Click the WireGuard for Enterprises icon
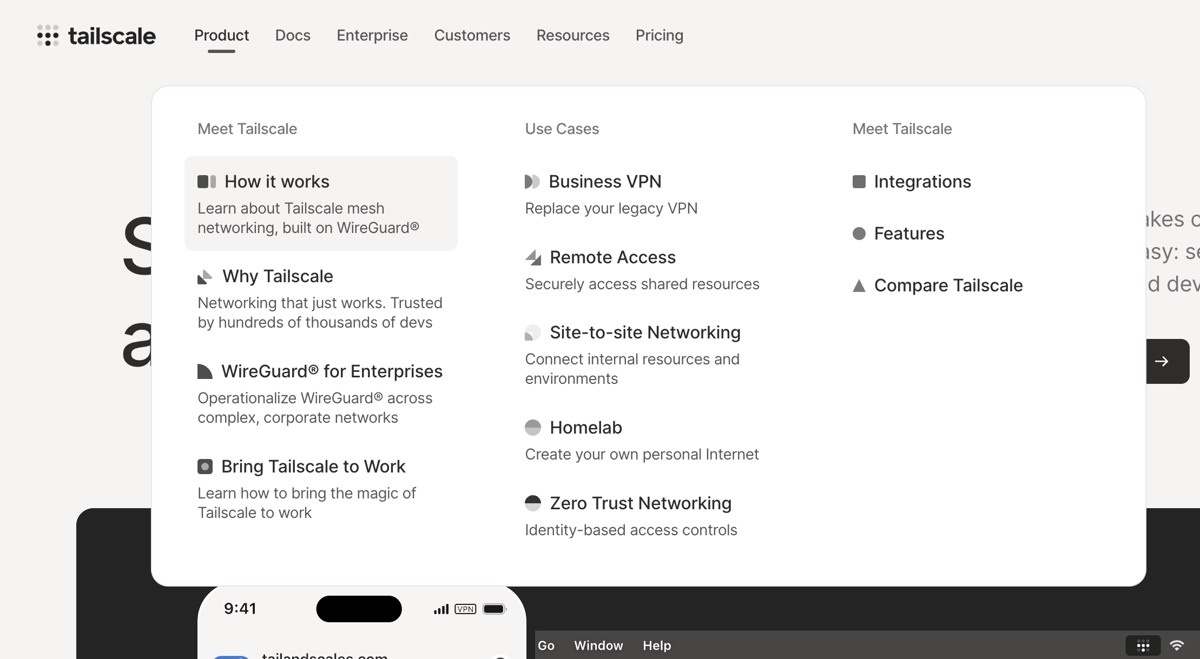This screenshot has height=659, width=1200. coord(205,371)
